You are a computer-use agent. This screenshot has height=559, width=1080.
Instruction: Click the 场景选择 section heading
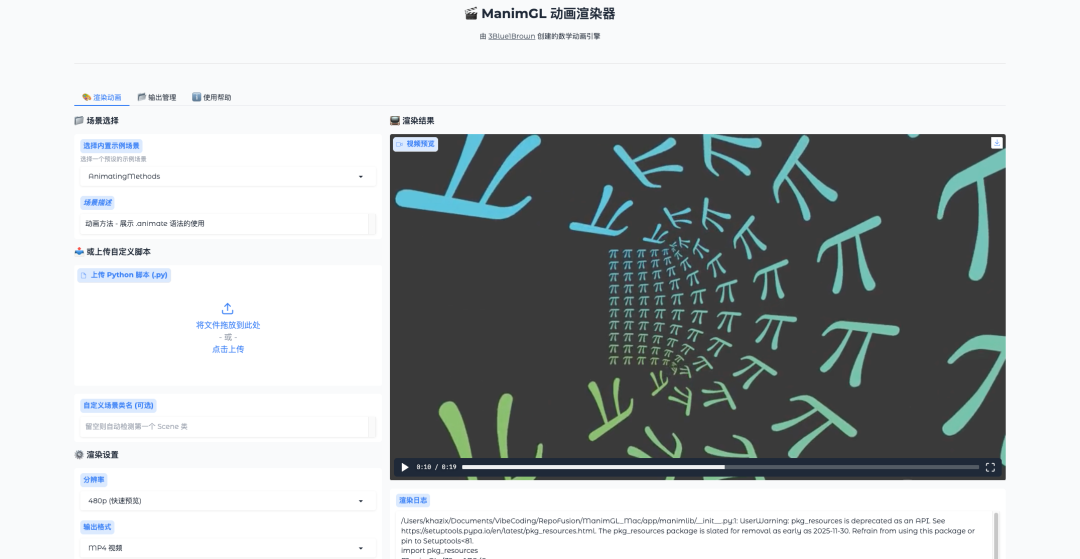(96, 120)
